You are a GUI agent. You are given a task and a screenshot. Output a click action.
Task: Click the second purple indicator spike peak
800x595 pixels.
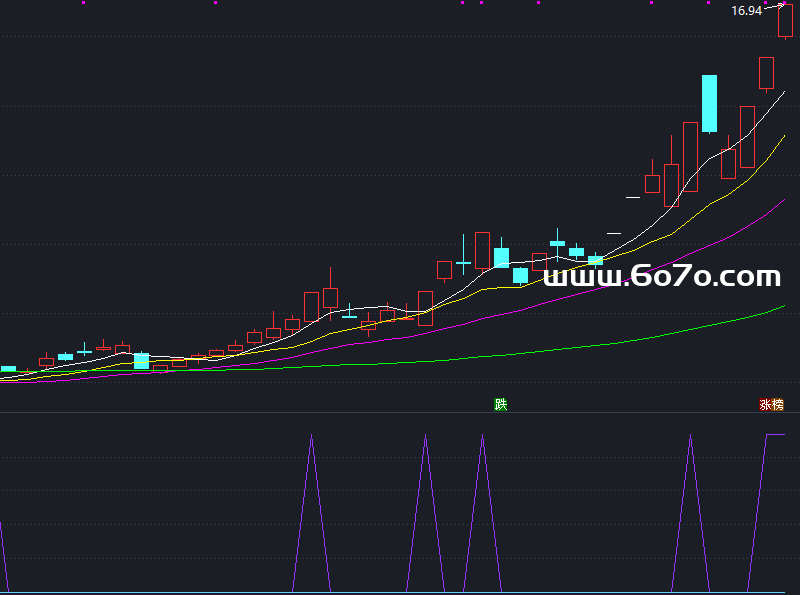tap(425, 436)
